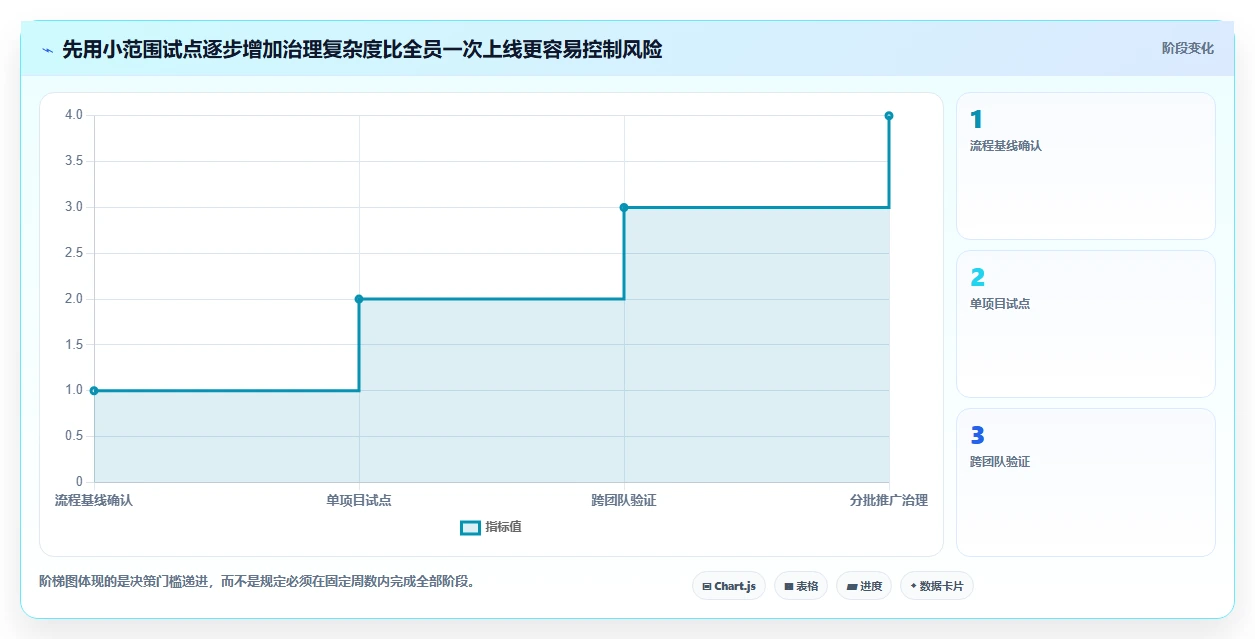Viewport: 1255px width, 639px height.
Task: Click the 指标值 legend text
Action: point(503,527)
